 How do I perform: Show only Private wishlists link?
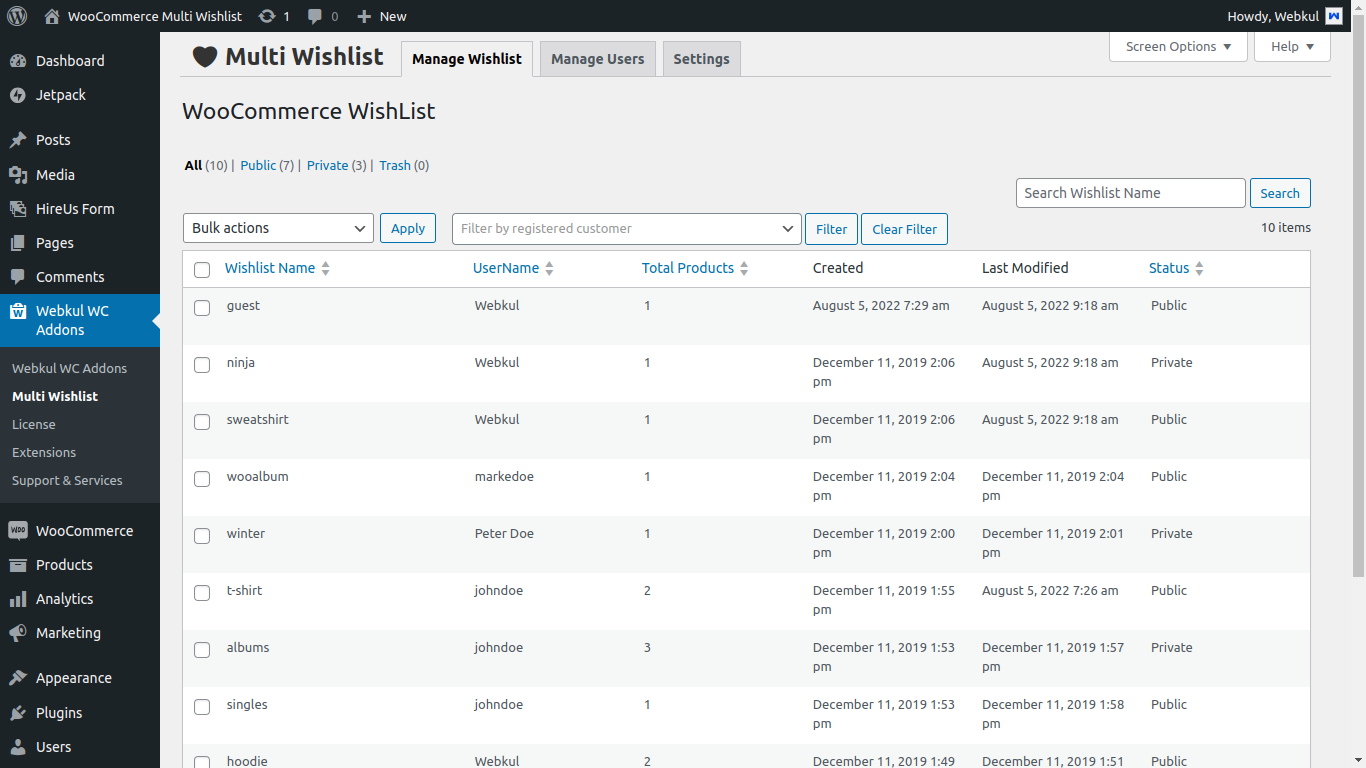[328, 166]
